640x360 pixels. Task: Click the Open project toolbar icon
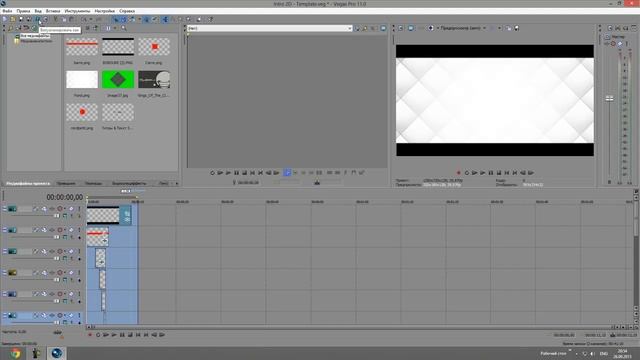coord(13,19)
